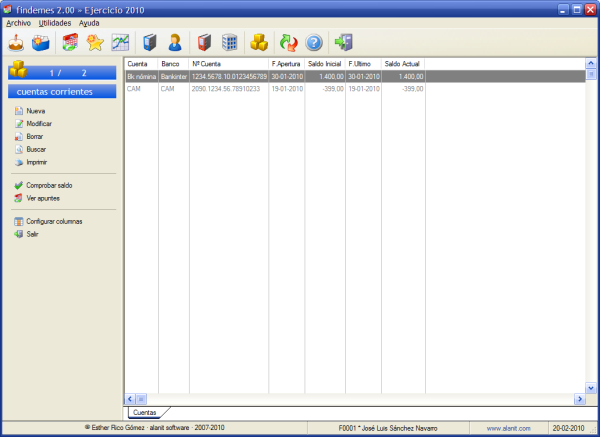Click the www.alanit.com link
Screen dimensions: 600x437
coord(507,427)
